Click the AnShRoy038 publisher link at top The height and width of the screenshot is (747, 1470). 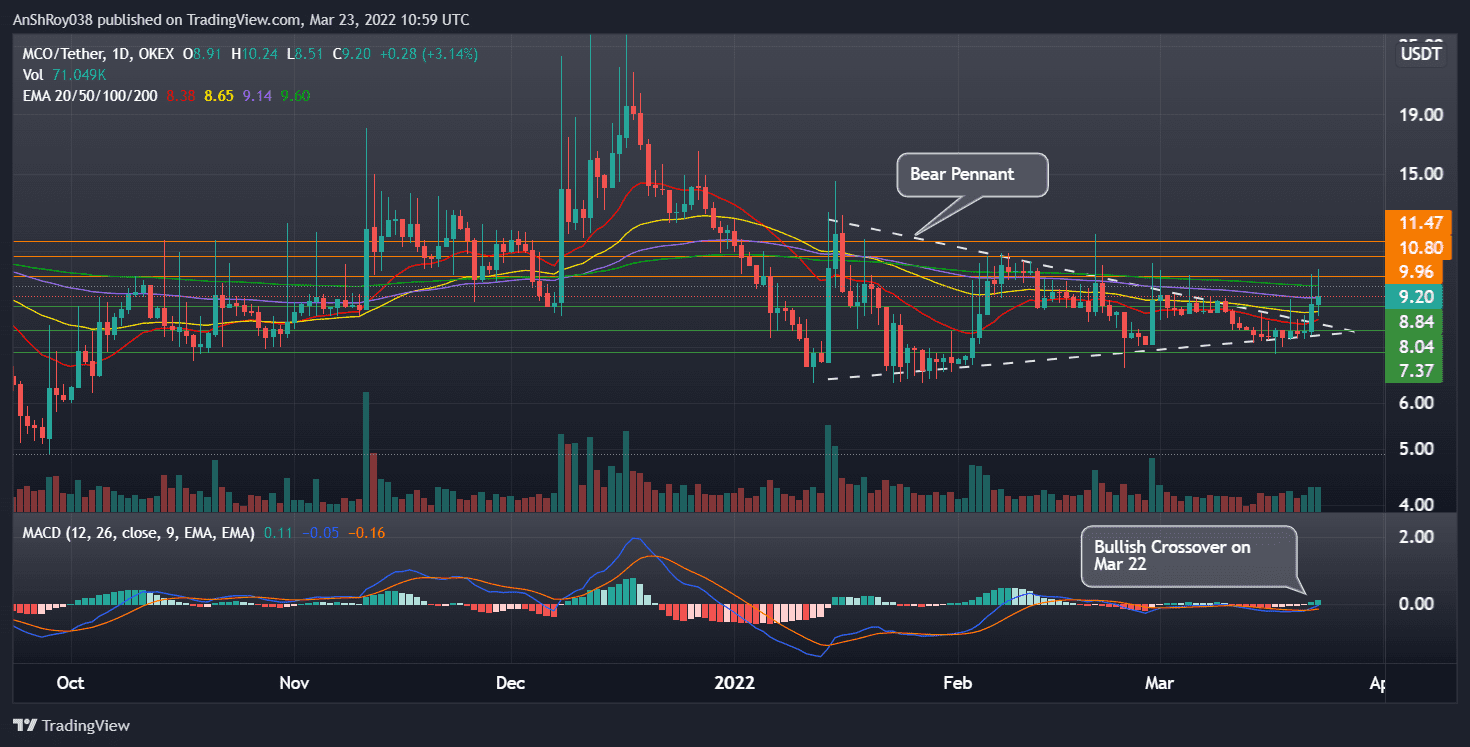(55, 19)
